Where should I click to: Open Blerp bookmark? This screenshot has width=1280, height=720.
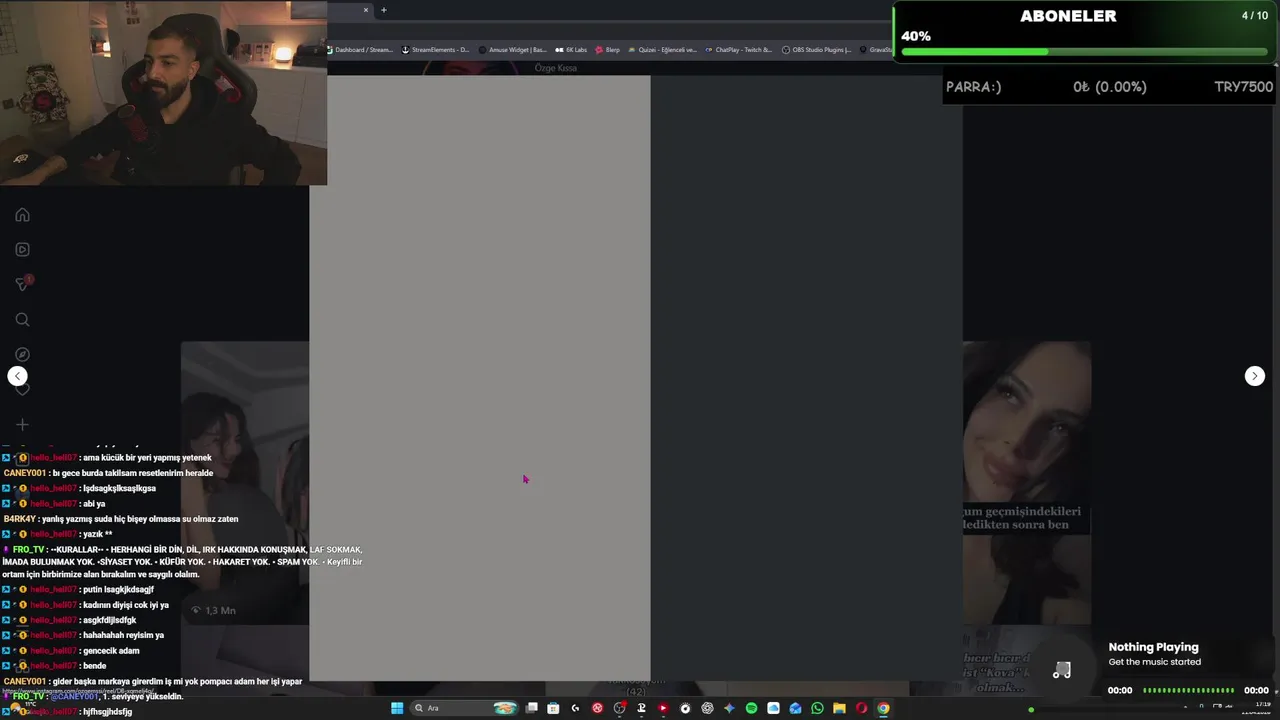coord(607,50)
